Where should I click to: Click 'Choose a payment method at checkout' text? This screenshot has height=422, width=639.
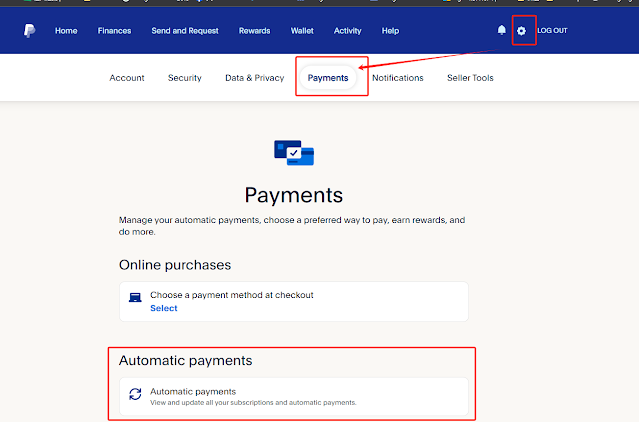pyautogui.click(x=232, y=295)
